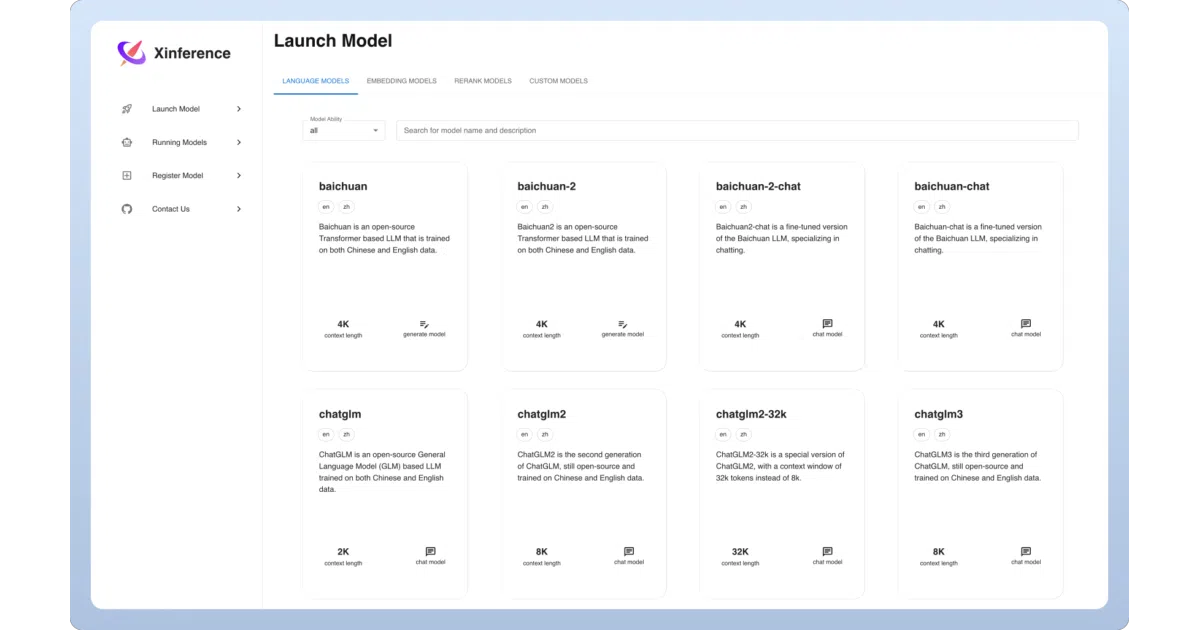Open the chatglm2-32k model card
The width and height of the screenshot is (1200, 630).
[781, 493]
